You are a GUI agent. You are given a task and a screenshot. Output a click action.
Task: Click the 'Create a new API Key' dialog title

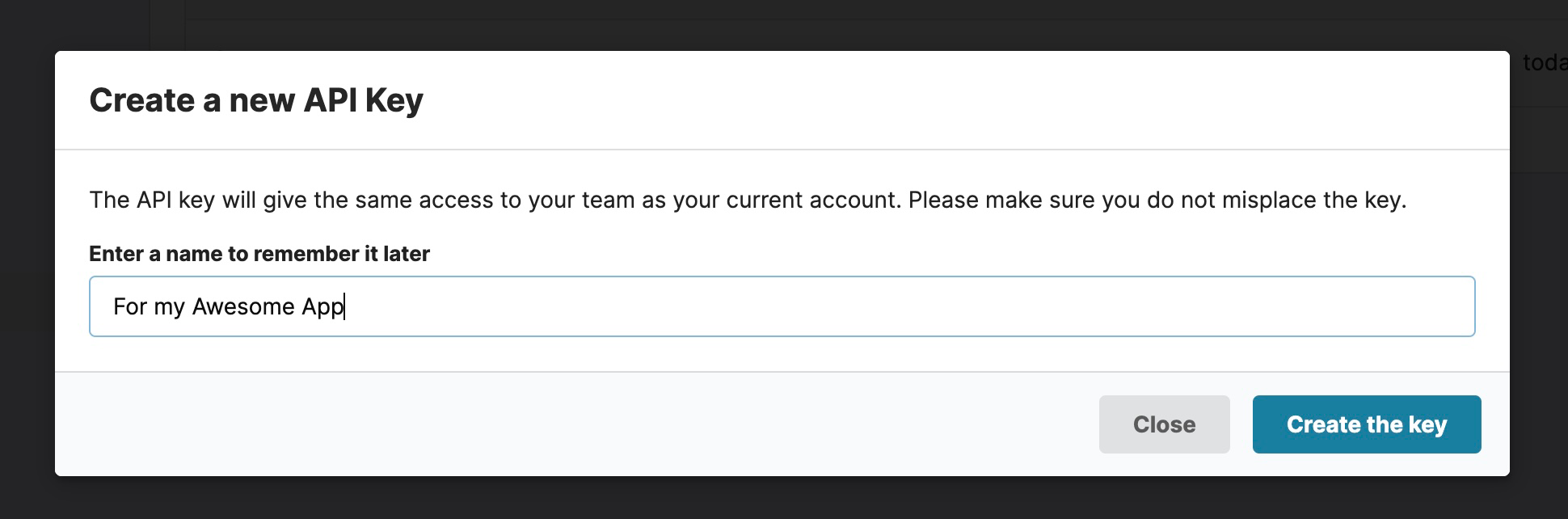[257, 99]
